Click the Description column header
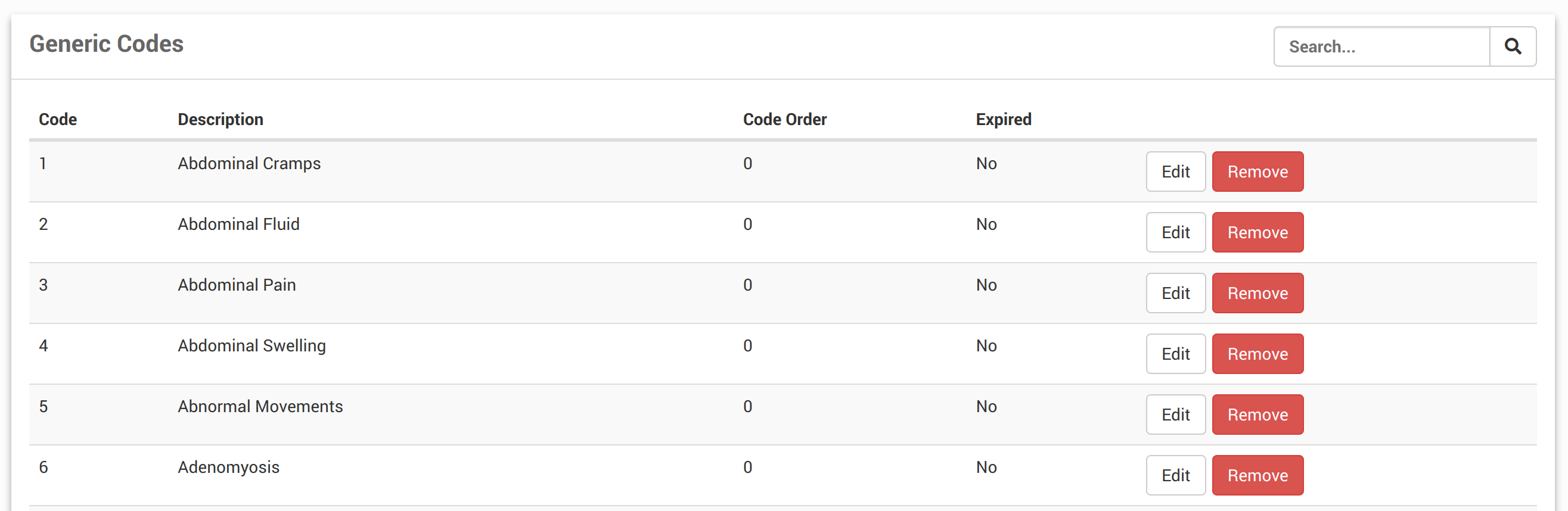 point(221,119)
